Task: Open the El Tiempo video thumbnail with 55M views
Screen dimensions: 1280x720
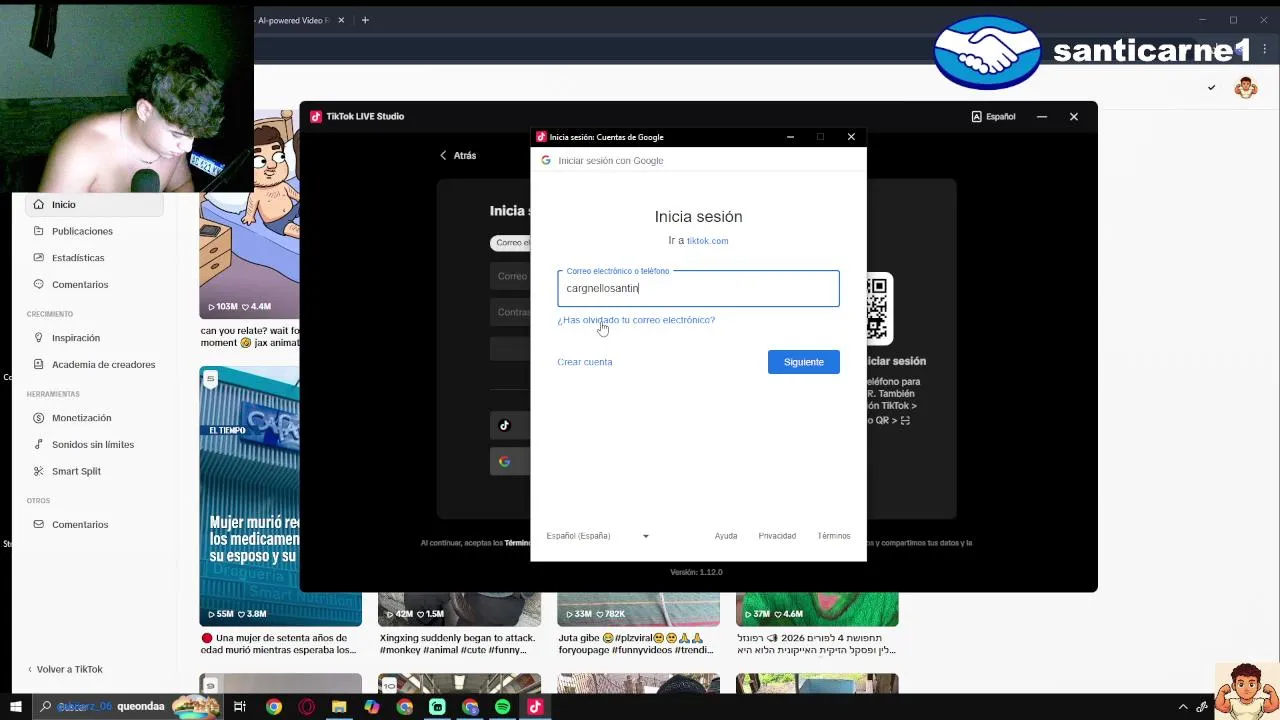Action: [x=249, y=496]
